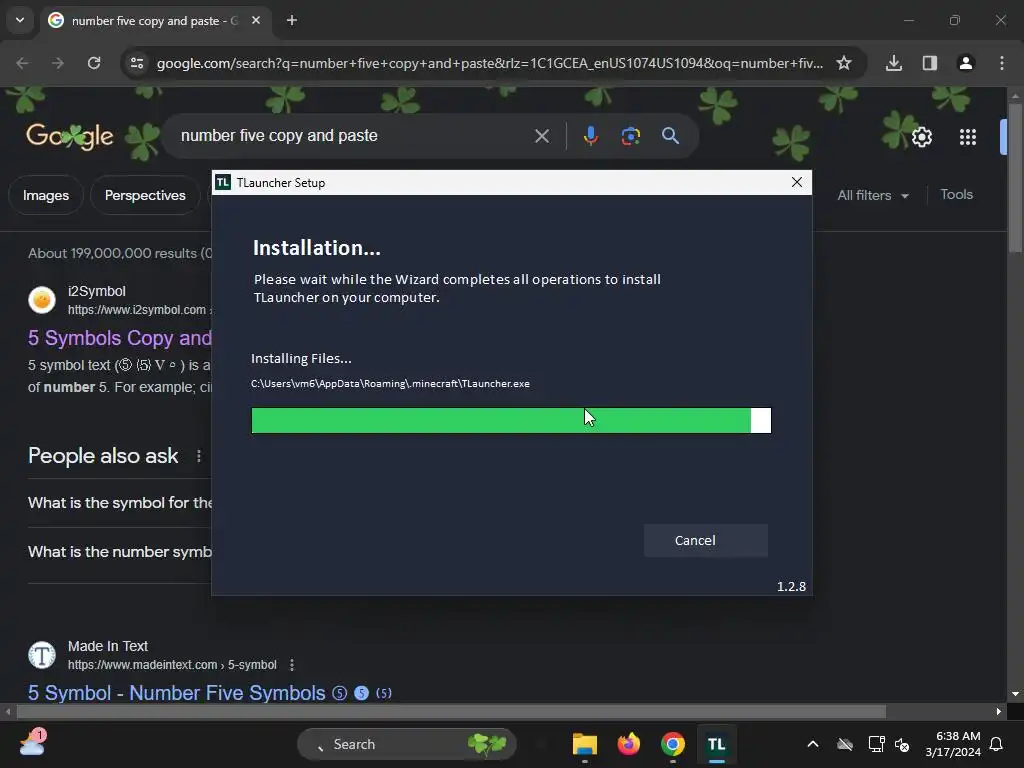Open the taskbar clock showing 6:38 AM
Viewport: 1024px width, 768px height.
(x=953, y=744)
